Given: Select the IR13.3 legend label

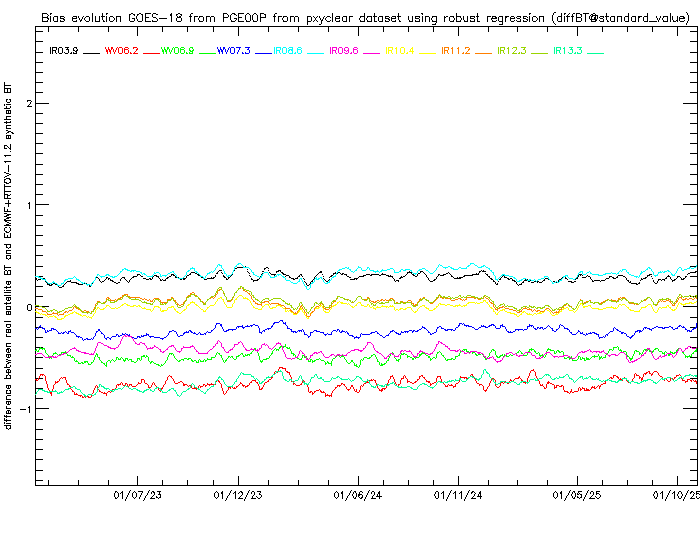Looking at the screenshot, I should click(568, 50).
